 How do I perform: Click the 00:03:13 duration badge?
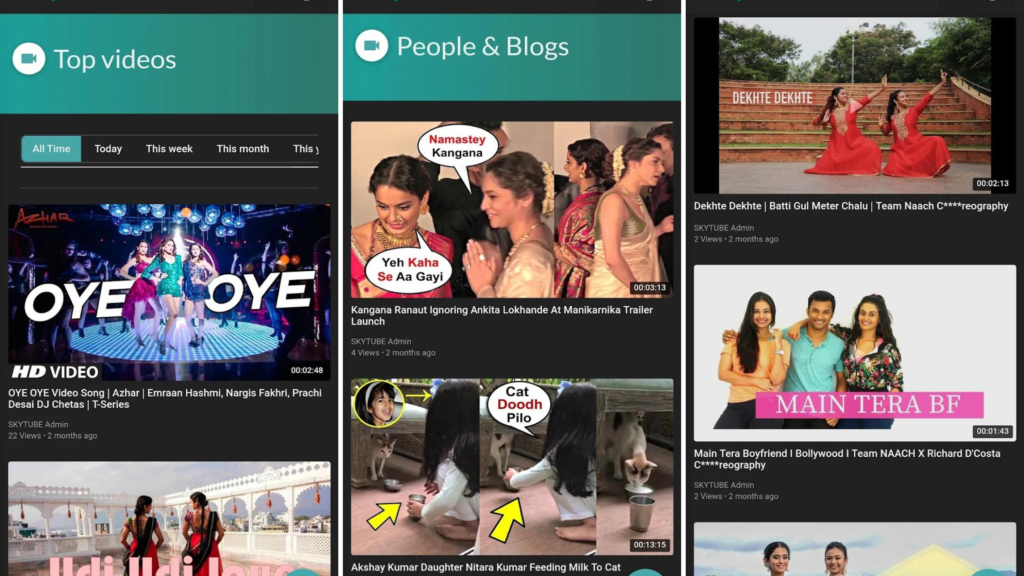click(x=650, y=287)
